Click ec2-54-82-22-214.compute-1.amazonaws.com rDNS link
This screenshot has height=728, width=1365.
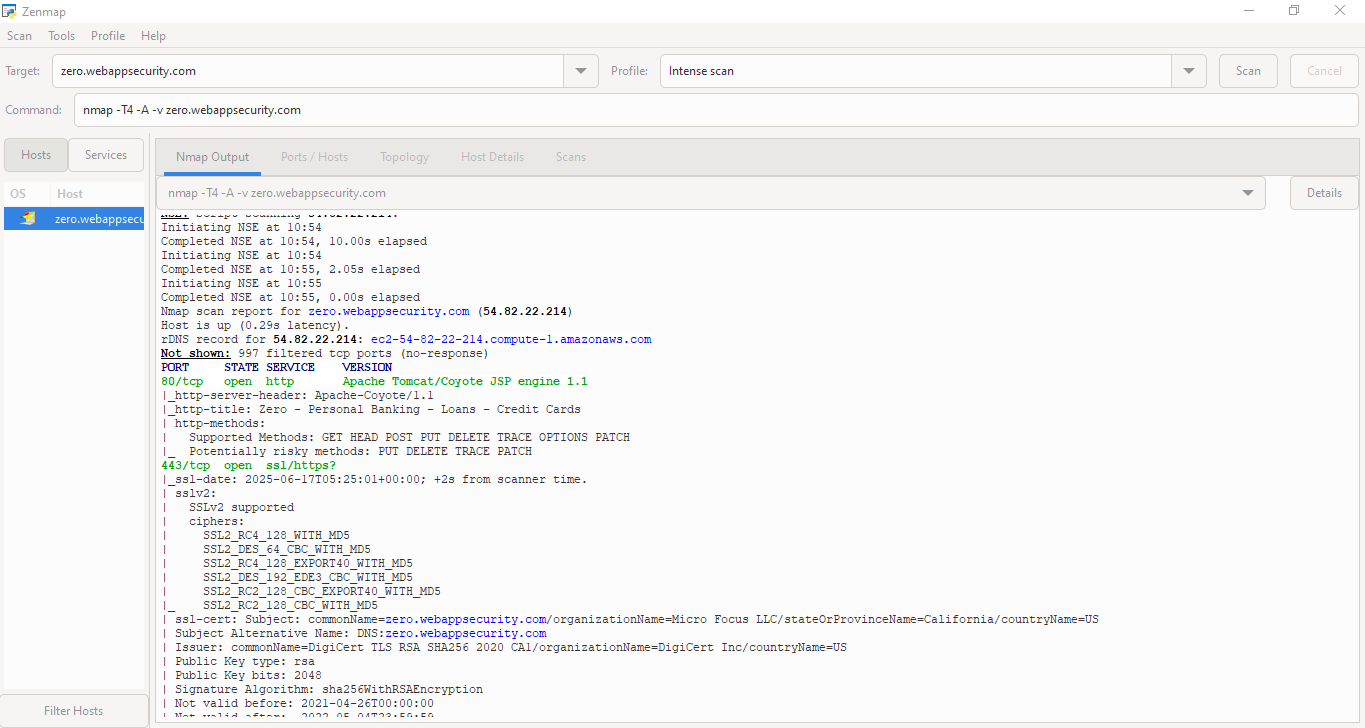511,339
